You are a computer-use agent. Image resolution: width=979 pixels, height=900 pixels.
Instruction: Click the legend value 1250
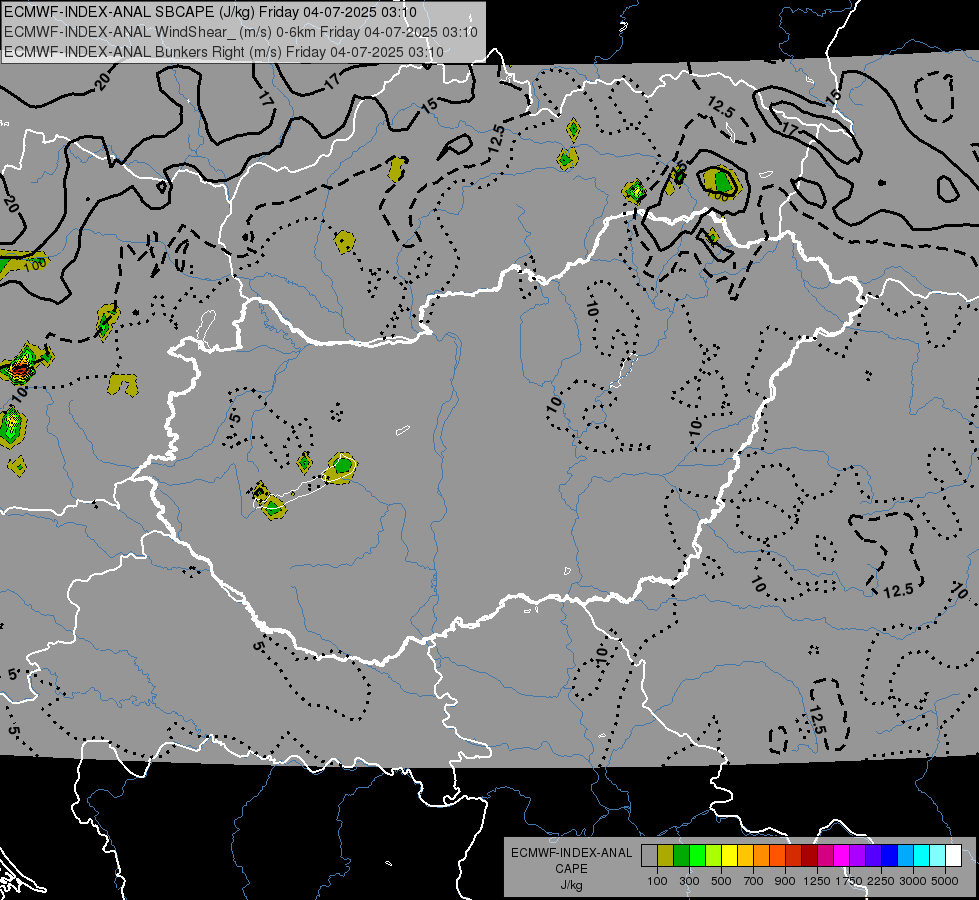(817, 881)
